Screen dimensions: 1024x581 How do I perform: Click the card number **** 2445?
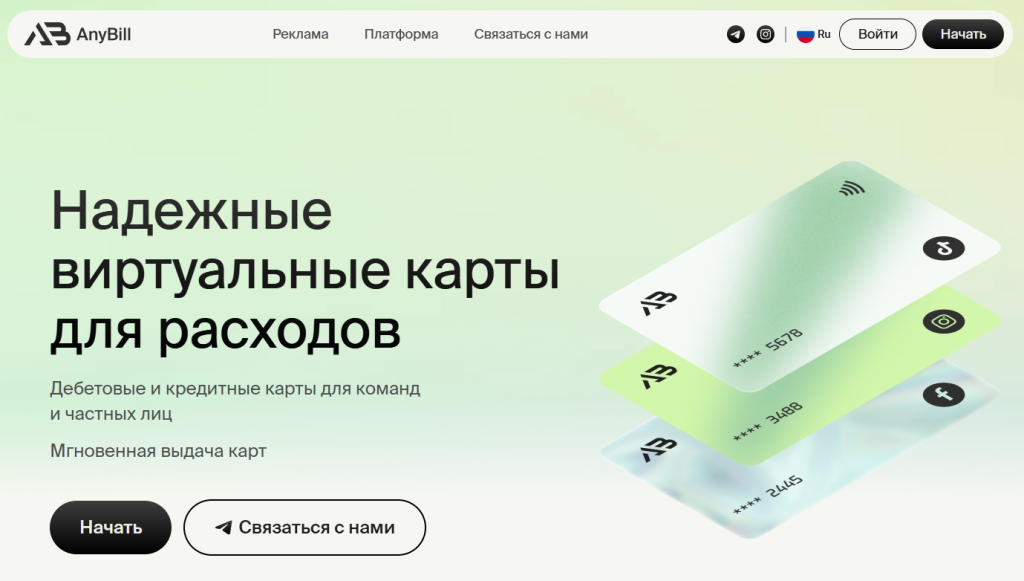[767, 495]
